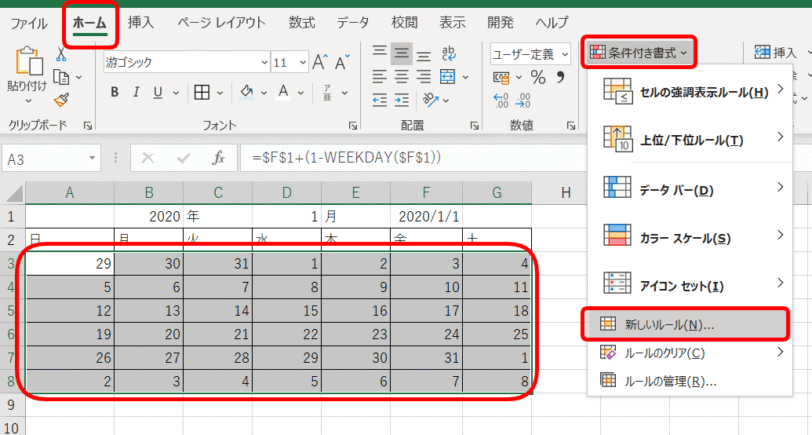
Task: Decrease indent
Action: pos(380,100)
